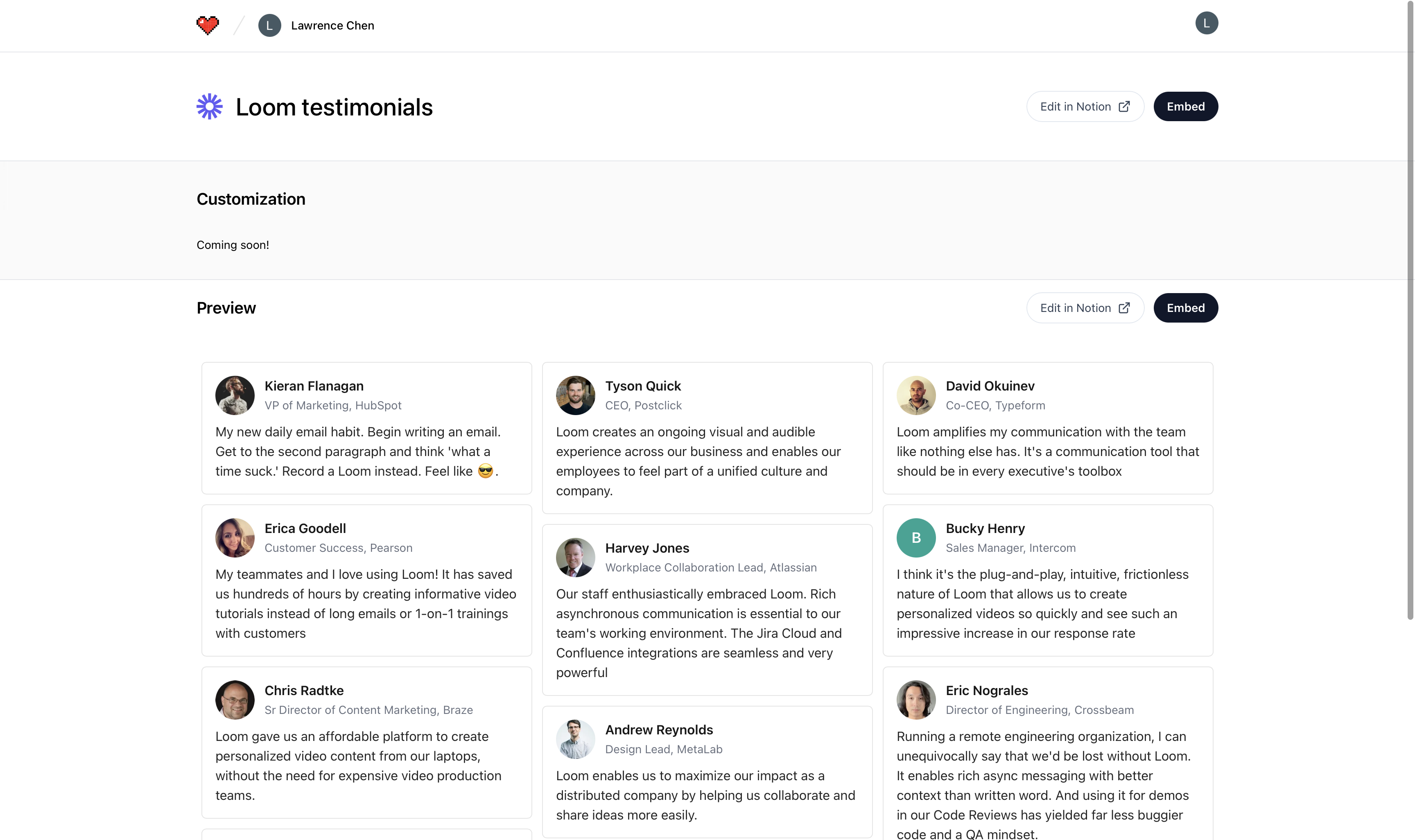
Task: Click the Design Lead, MetaLab subtitle
Action: pos(663,750)
